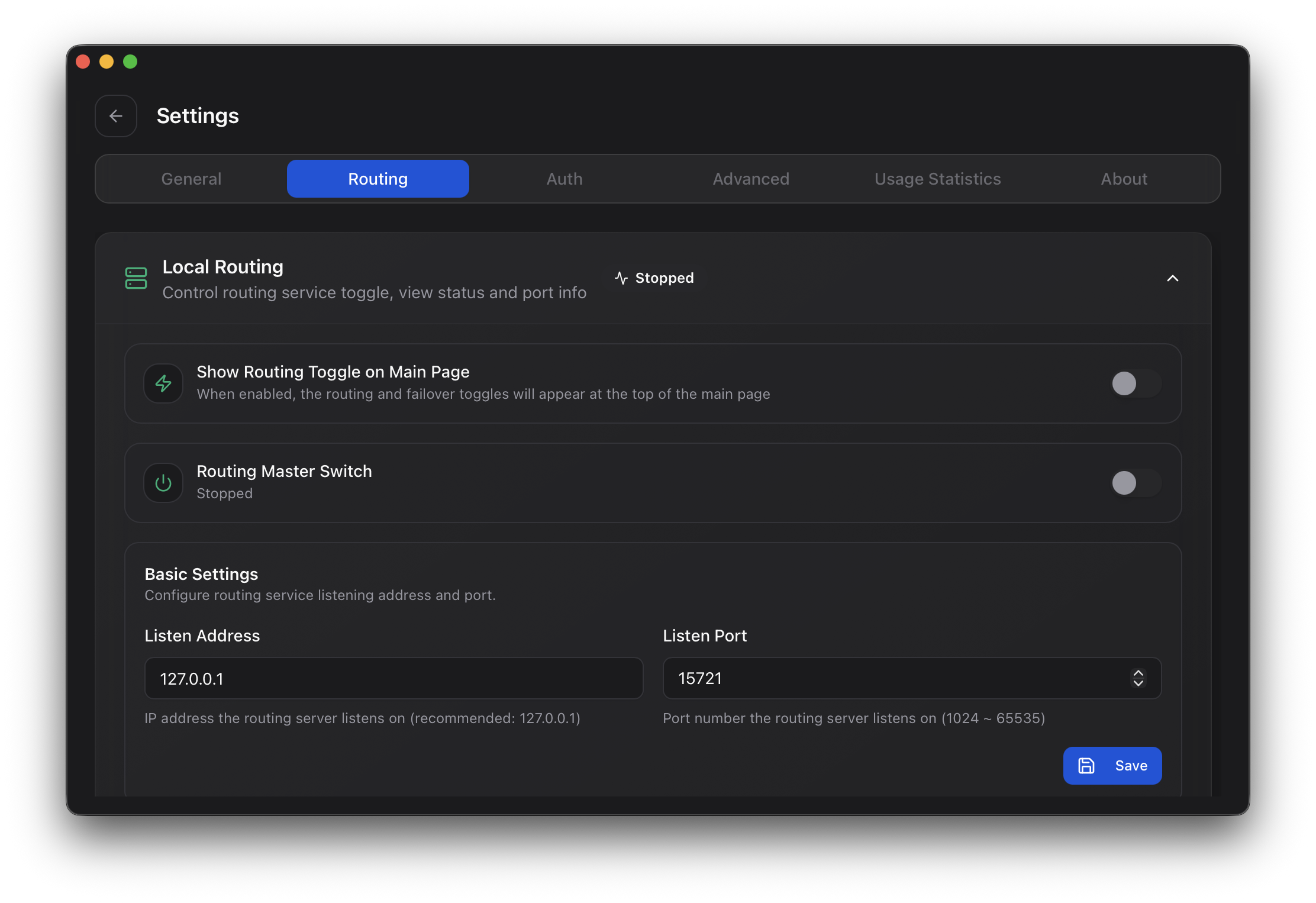Open the General tab

[x=191, y=179]
